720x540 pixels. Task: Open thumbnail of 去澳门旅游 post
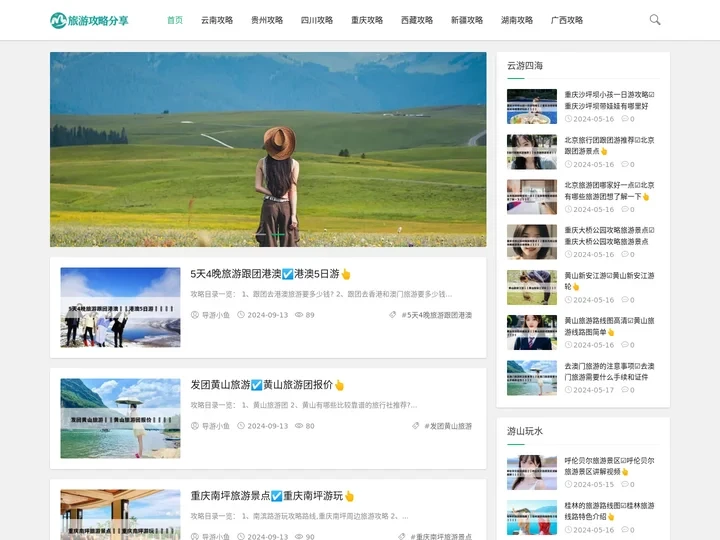pos(532,378)
